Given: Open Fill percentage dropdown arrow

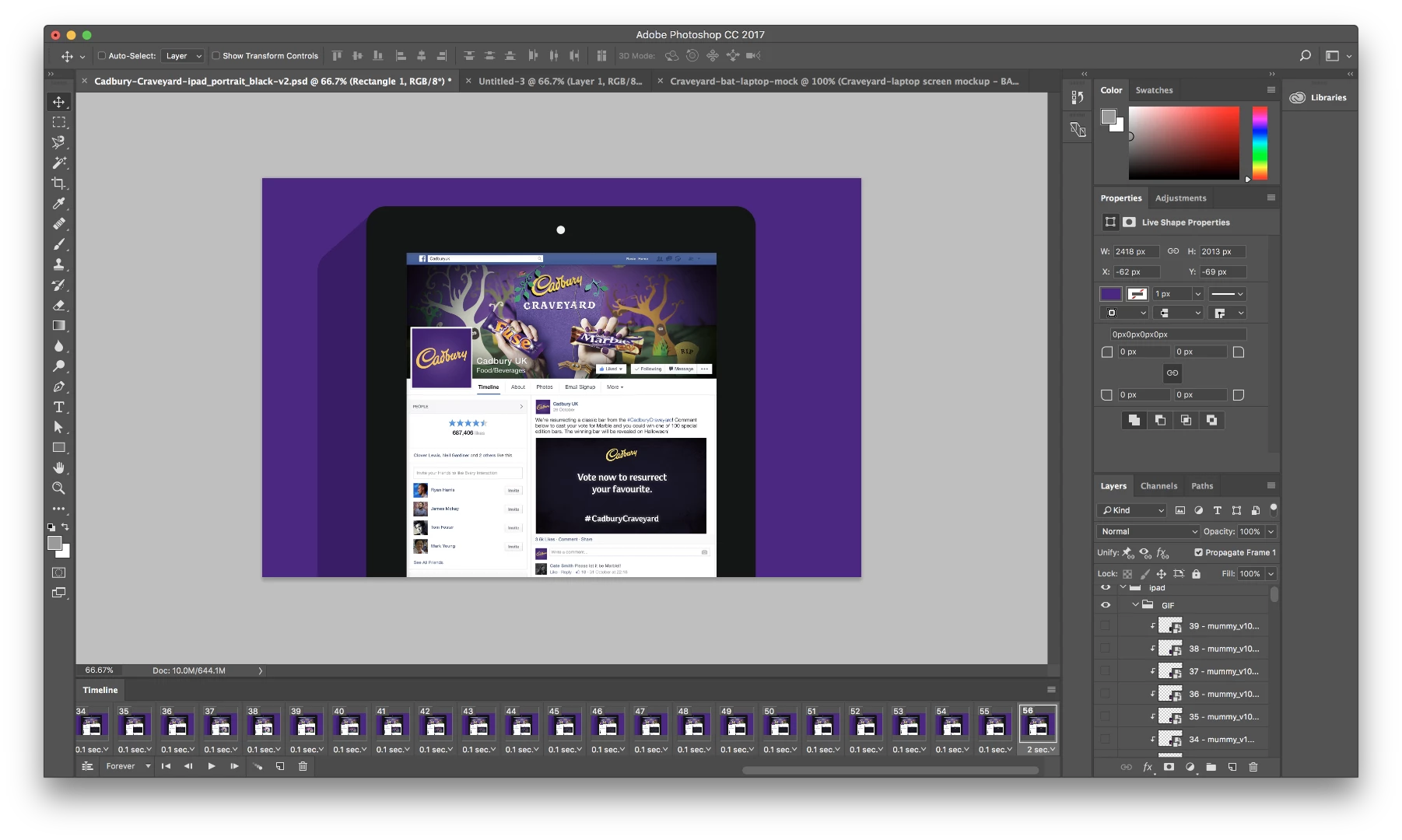Looking at the screenshot, I should click(1271, 573).
